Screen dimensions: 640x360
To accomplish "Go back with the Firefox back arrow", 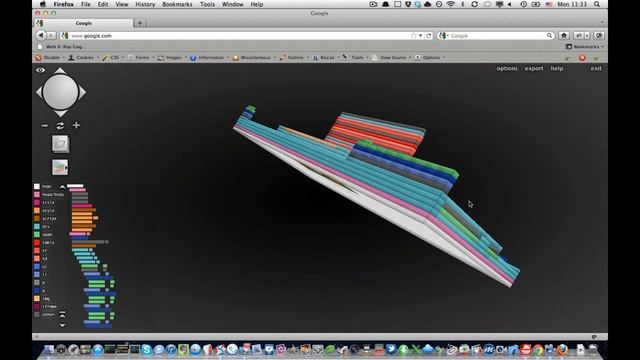I will (40, 36).
